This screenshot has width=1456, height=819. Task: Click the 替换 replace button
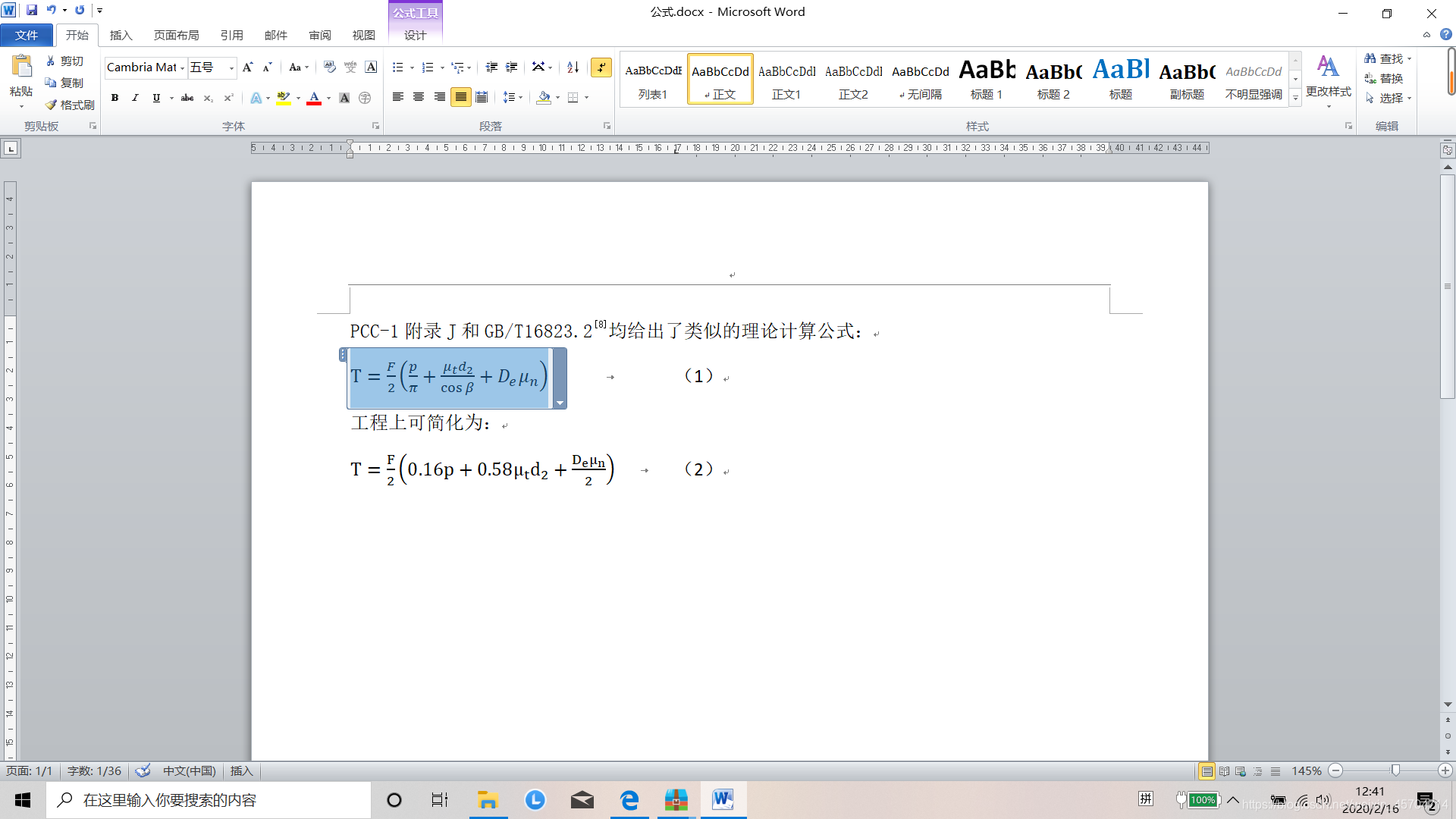click(x=1385, y=78)
